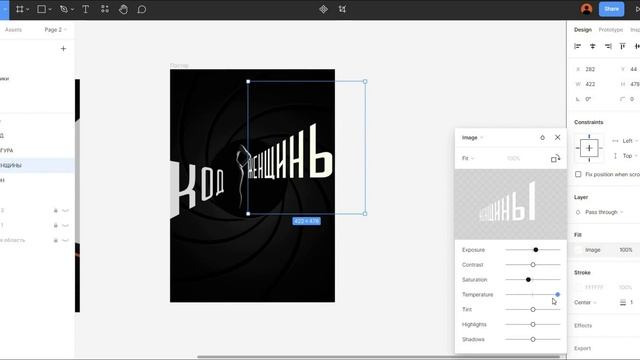Screen dimensions: 640x360
Task: Add a new page with plus icon
Action: (63, 49)
